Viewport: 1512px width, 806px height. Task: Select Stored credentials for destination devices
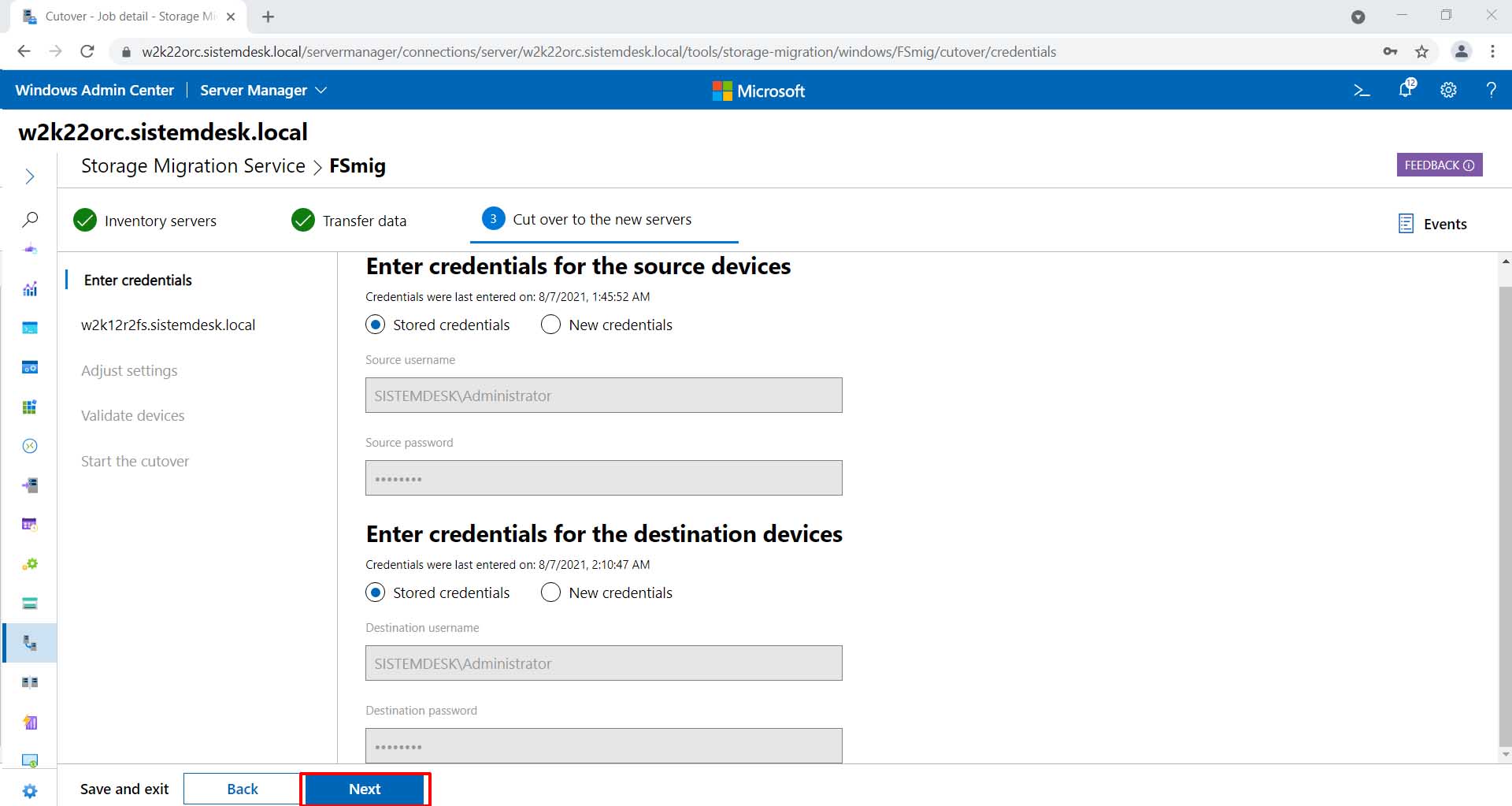pos(376,592)
